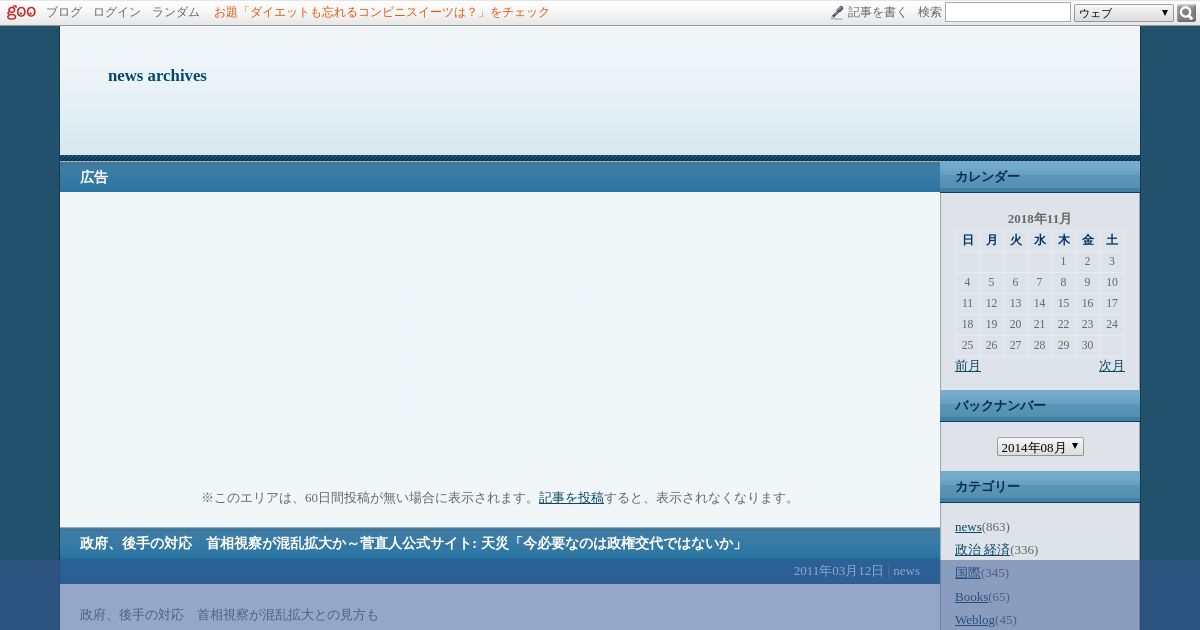Go to 次月 in calendar

[1112, 366]
